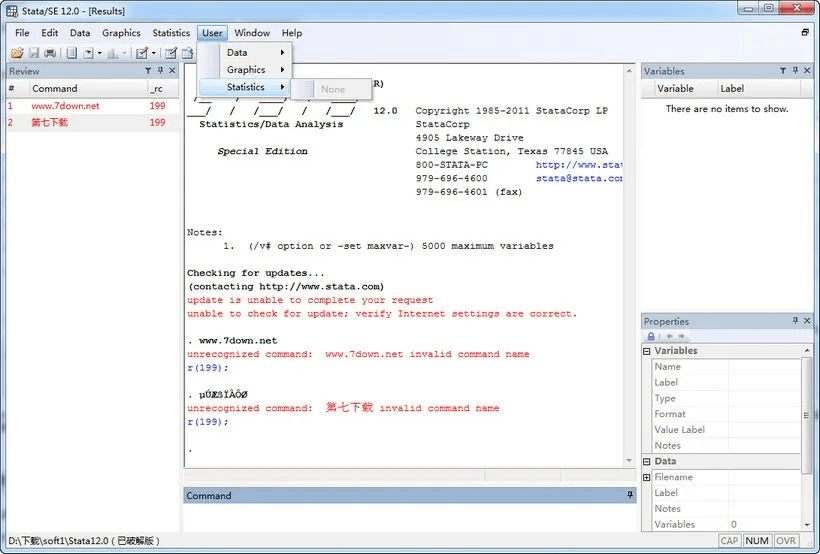This screenshot has width=820, height=554.
Task: Click the filter icon in Variables panel
Action: [783, 71]
